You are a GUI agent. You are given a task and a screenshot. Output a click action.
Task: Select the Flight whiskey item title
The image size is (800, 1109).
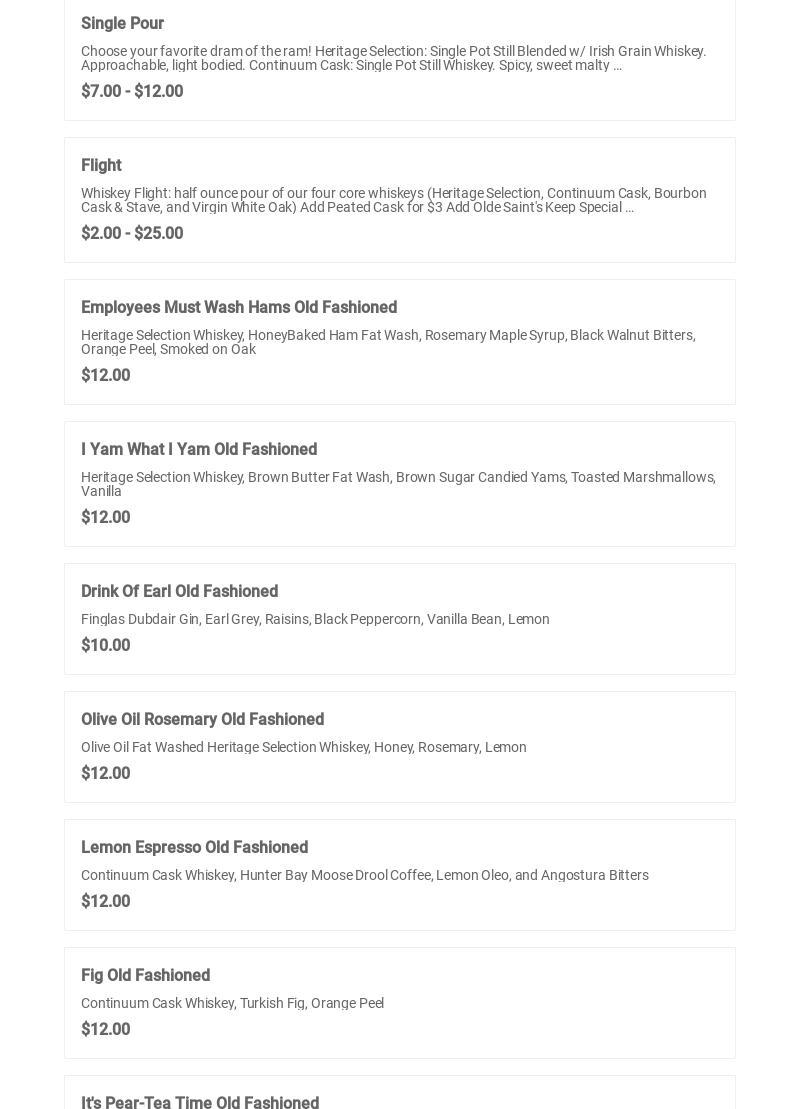coord(101,165)
